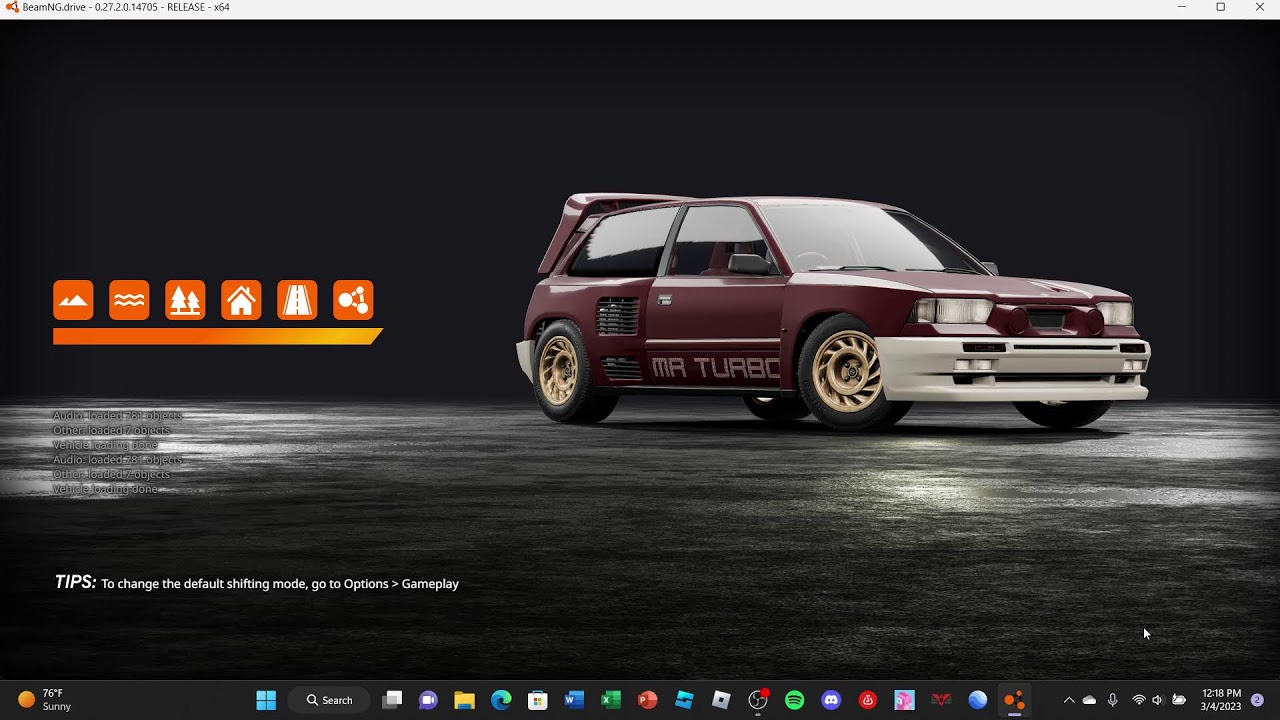1280x720 pixels.
Task: Open the taskbar Search box
Action: click(x=329, y=700)
